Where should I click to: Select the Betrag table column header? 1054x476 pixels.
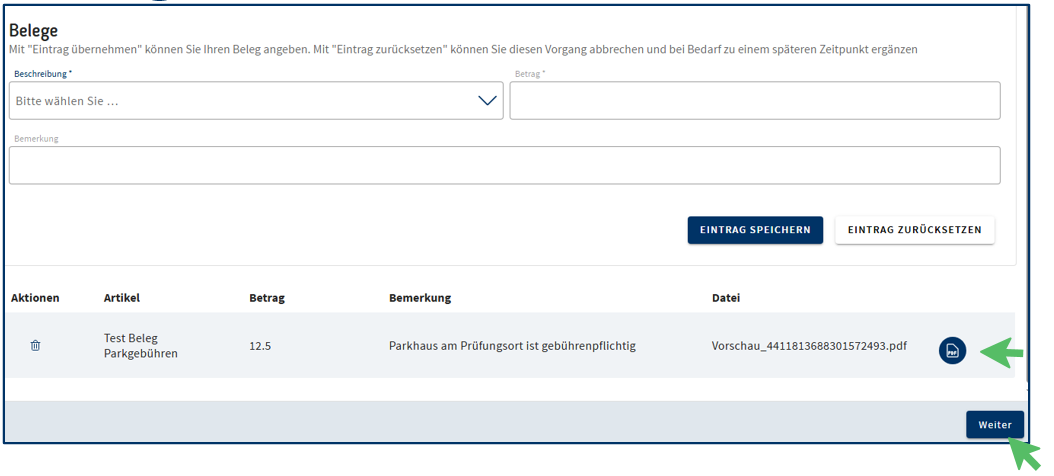coord(267,298)
